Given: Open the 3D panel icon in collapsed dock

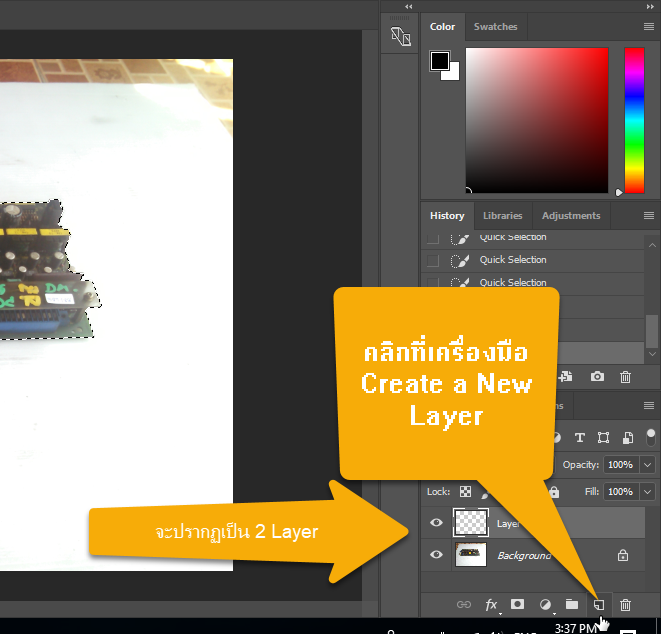Looking at the screenshot, I should pyautogui.click(x=400, y=36).
